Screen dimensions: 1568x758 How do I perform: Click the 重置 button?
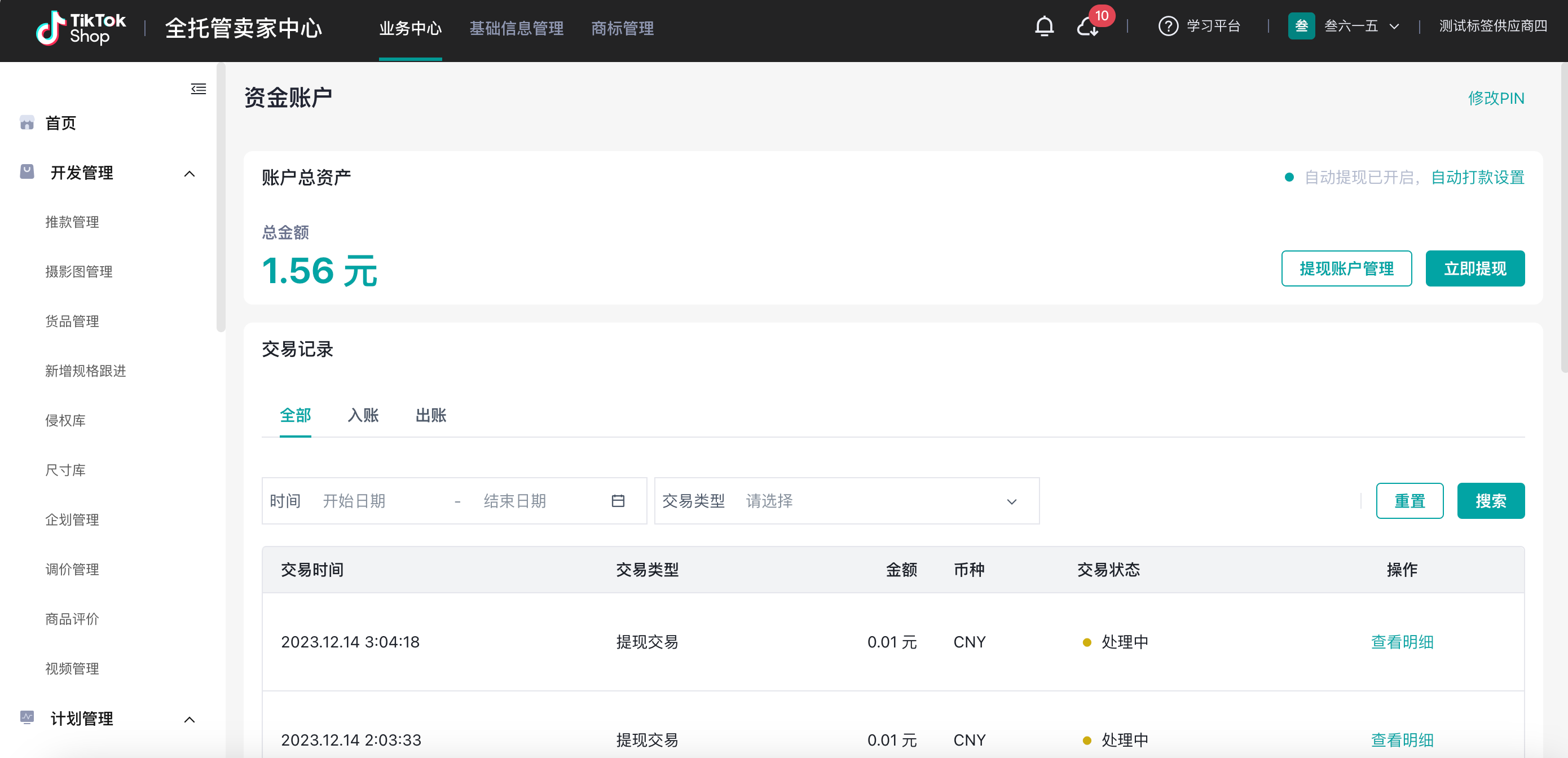1409,500
